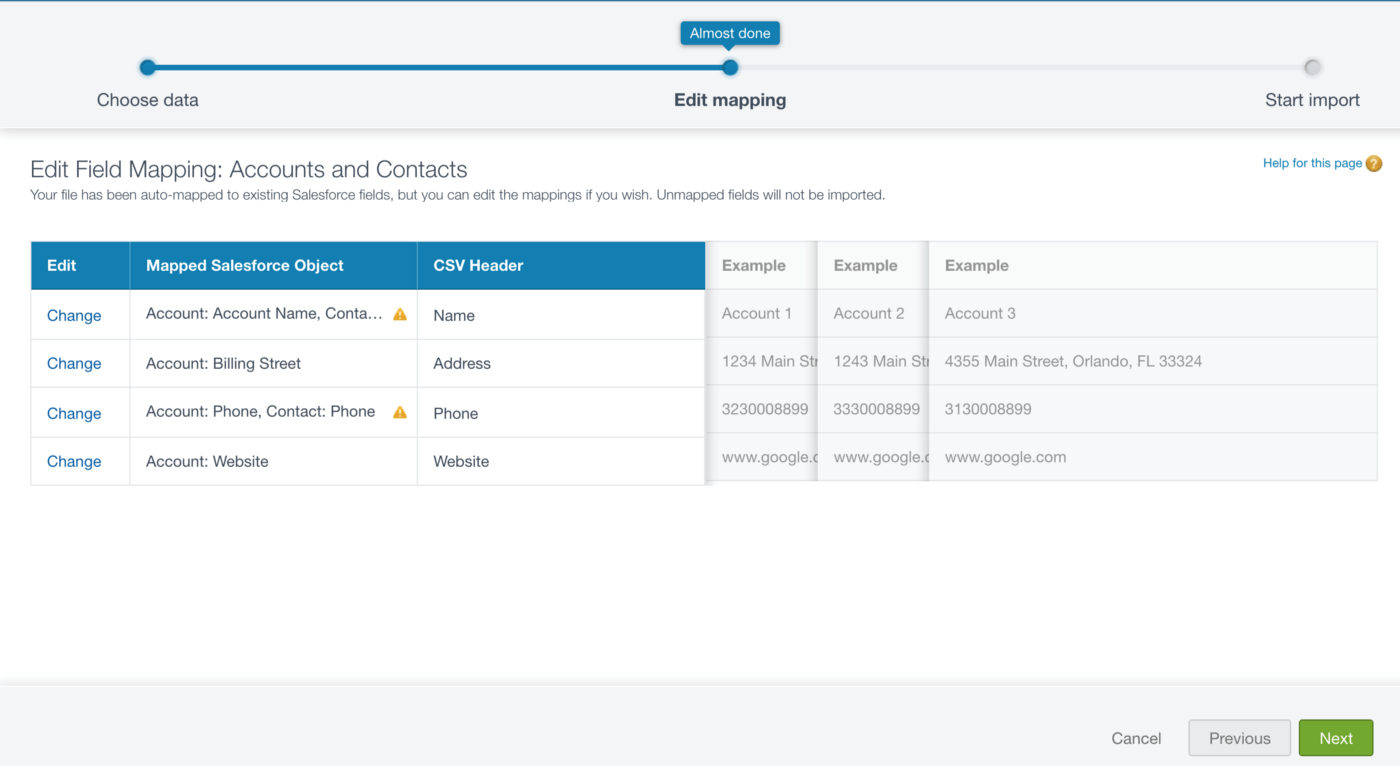The height and width of the screenshot is (766, 1400).
Task: Click the Edit Field Mapping page heading
Action: coord(249,169)
